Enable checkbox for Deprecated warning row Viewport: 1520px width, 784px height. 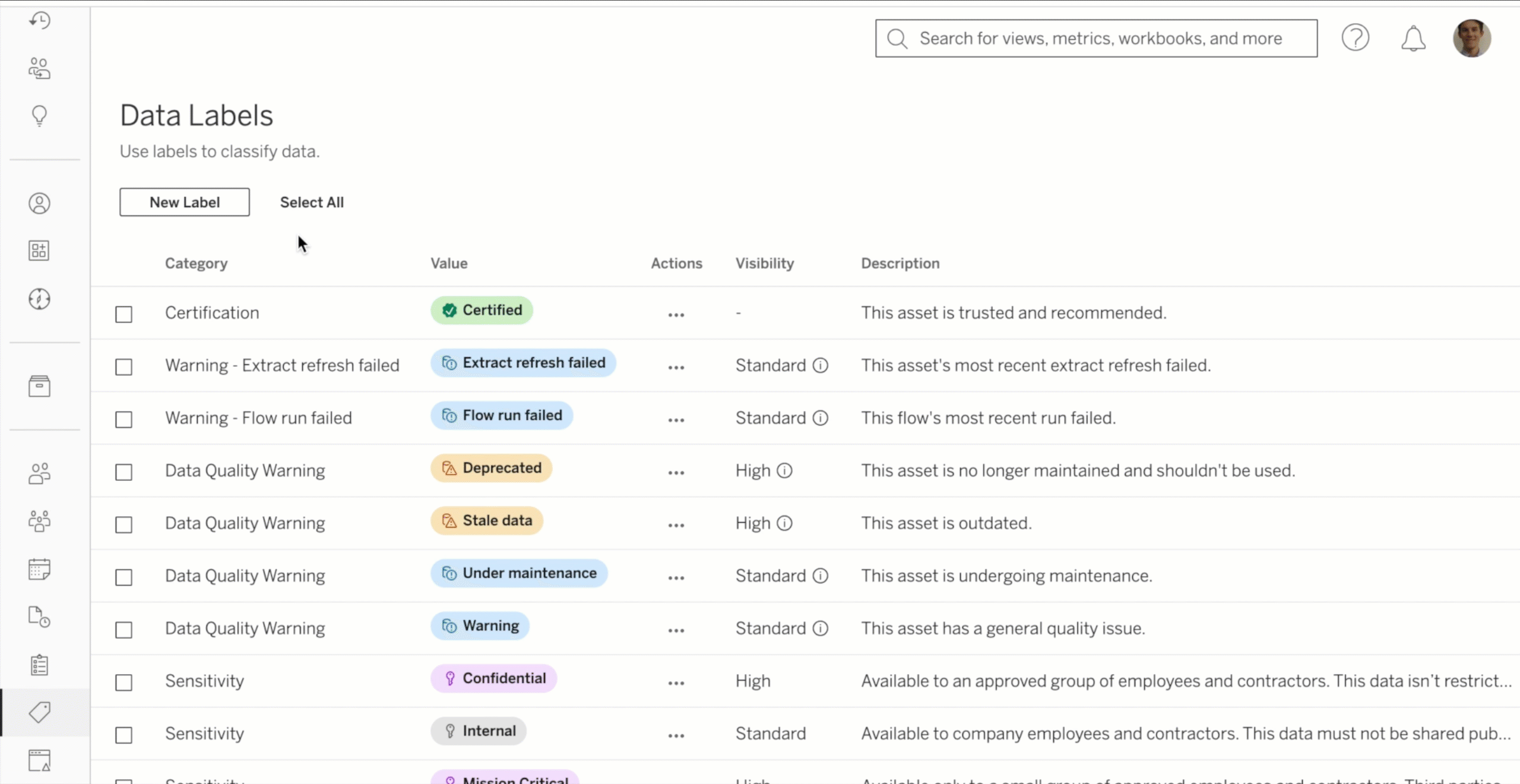click(124, 470)
